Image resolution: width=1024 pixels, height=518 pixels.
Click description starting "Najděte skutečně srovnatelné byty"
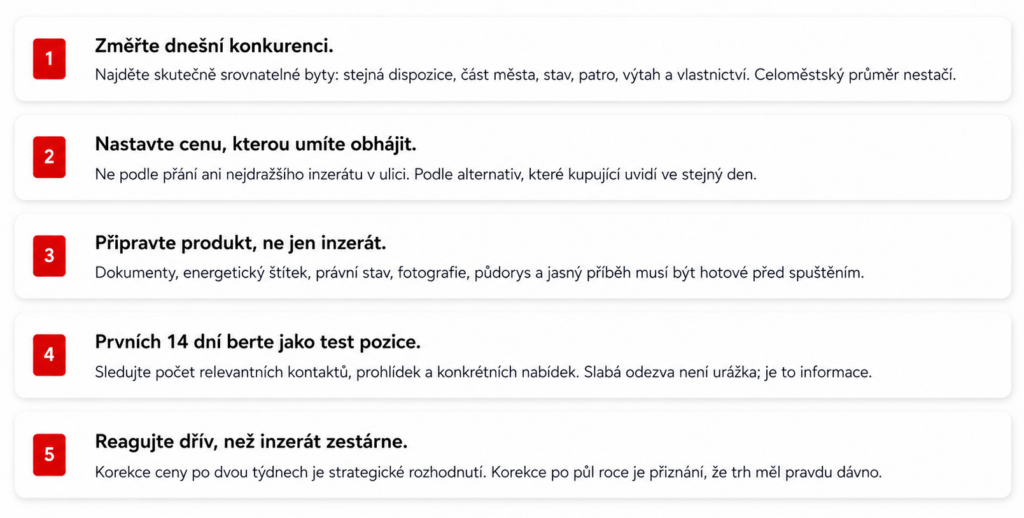point(525,74)
